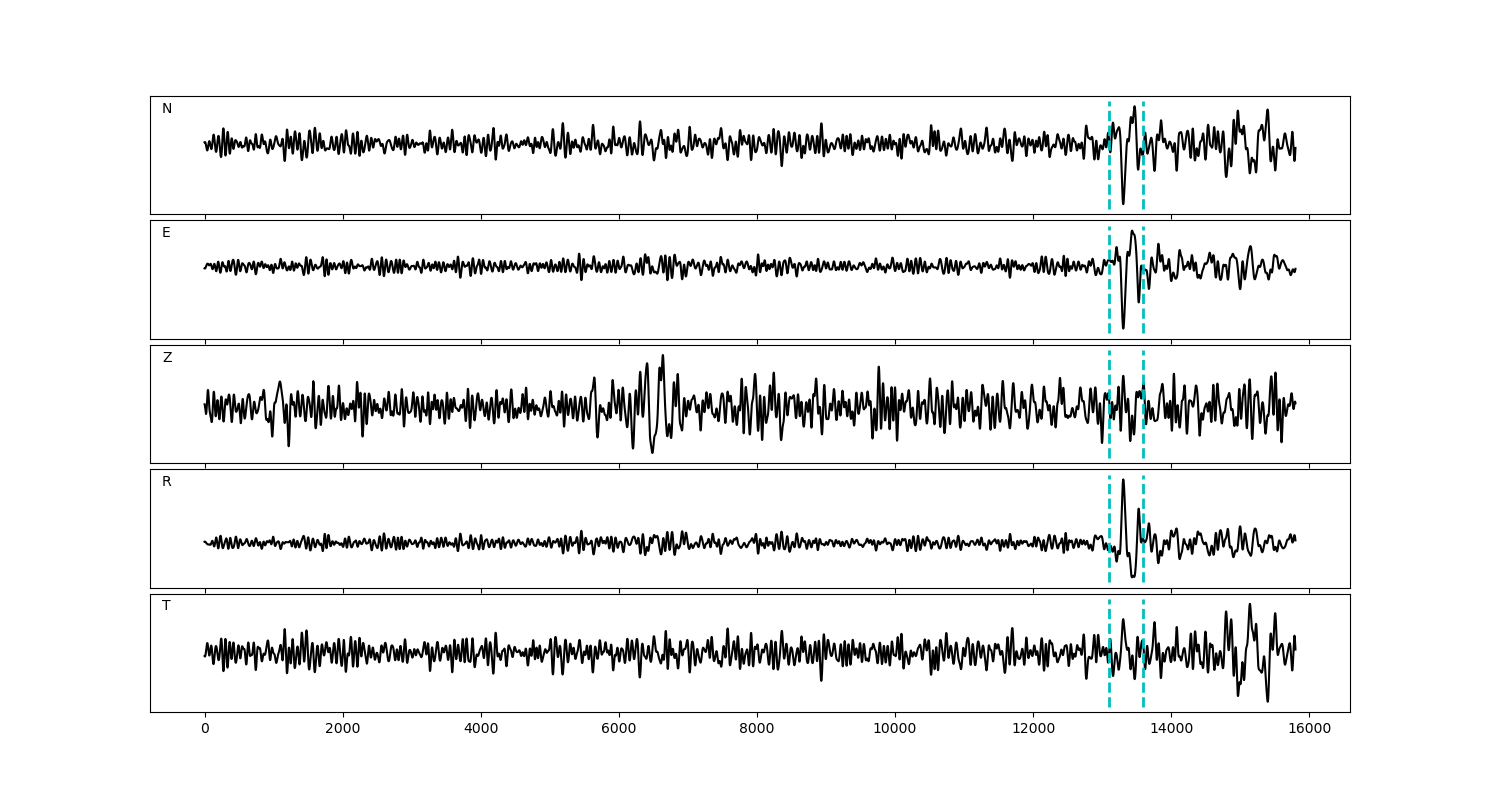Click the deepest trough in E panel
The width and height of the screenshot is (1500, 800).
pyautogui.click(x=1123, y=327)
